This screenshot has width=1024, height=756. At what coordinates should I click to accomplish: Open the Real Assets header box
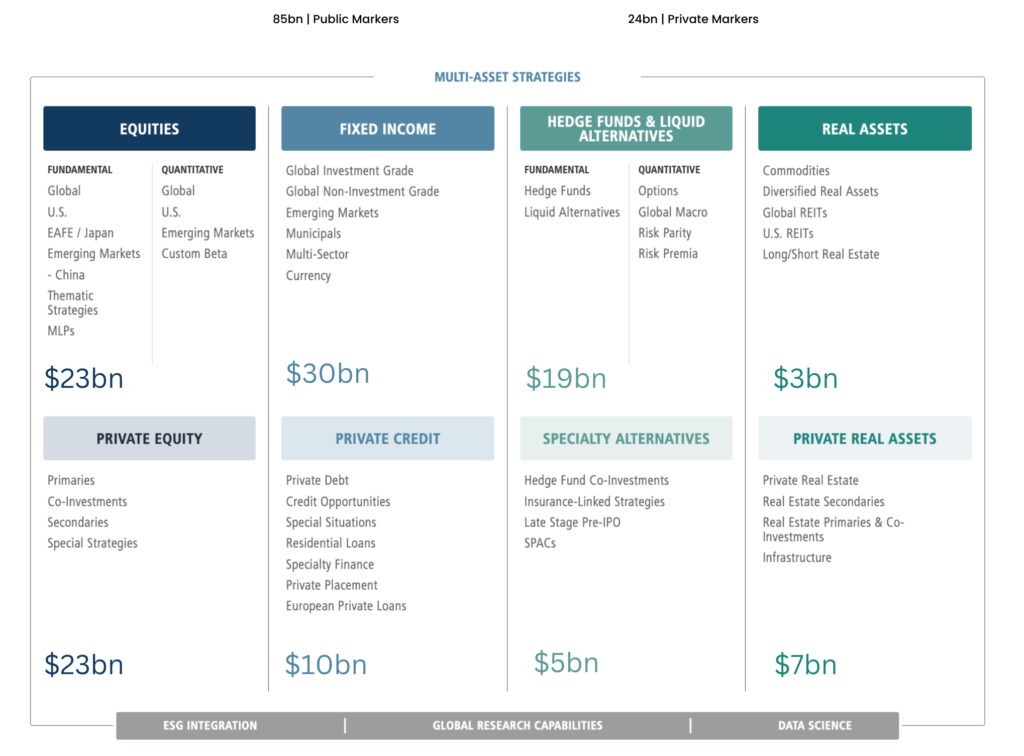point(864,129)
